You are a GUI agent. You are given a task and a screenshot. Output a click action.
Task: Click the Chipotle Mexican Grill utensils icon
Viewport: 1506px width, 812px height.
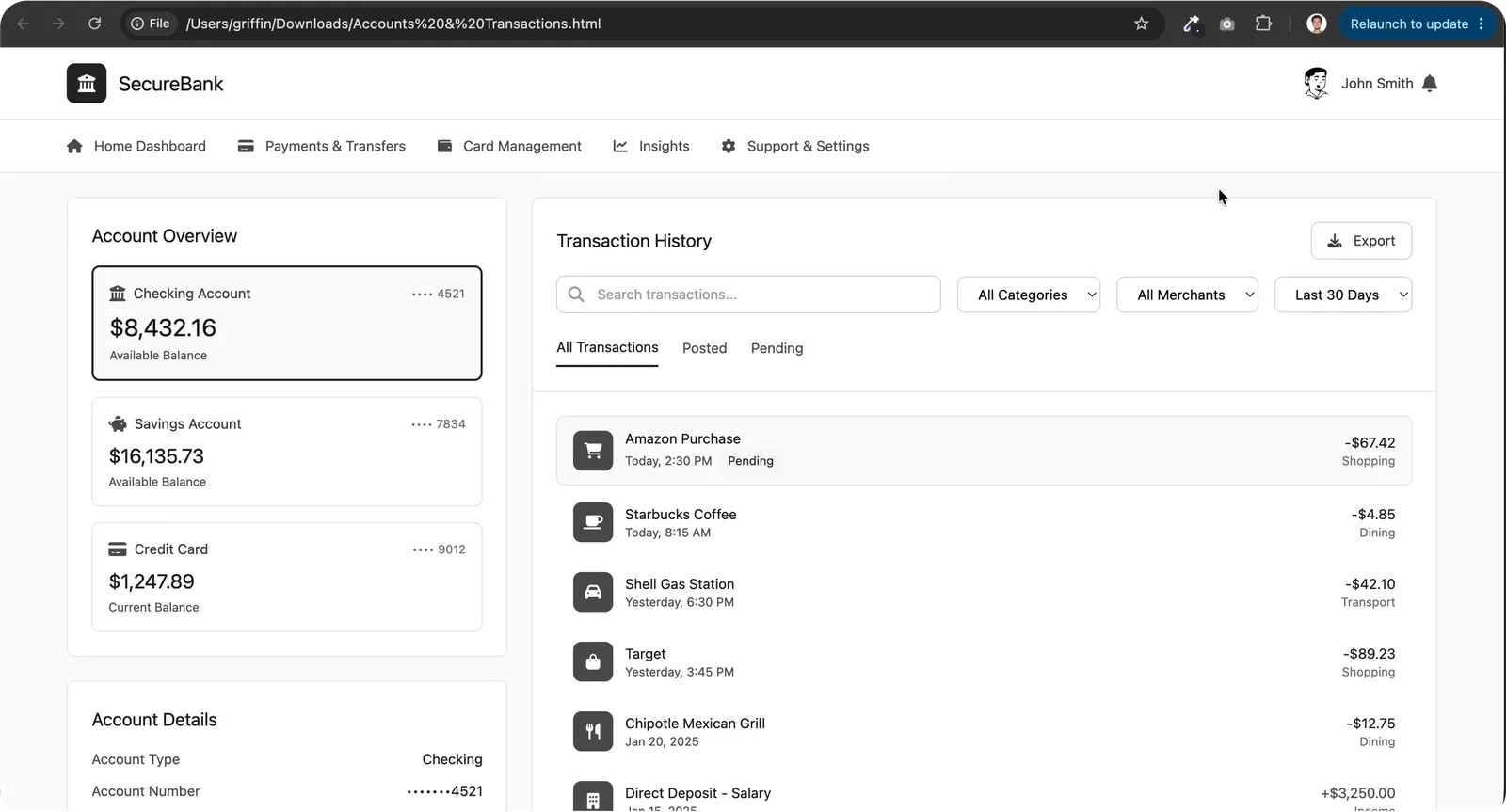[x=593, y=731]
